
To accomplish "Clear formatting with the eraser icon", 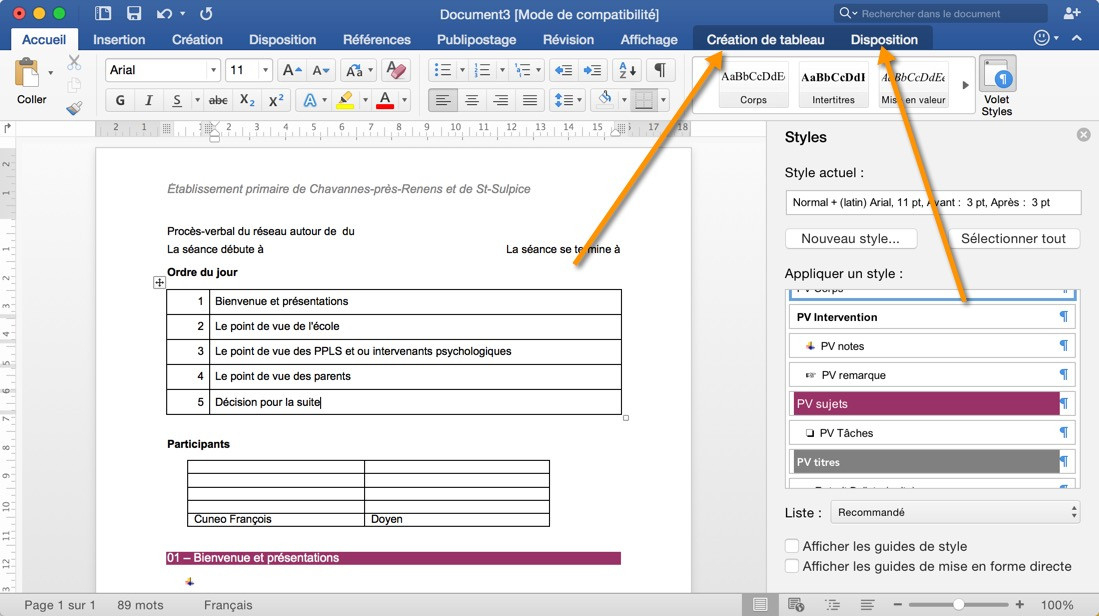I will (396, 70).
